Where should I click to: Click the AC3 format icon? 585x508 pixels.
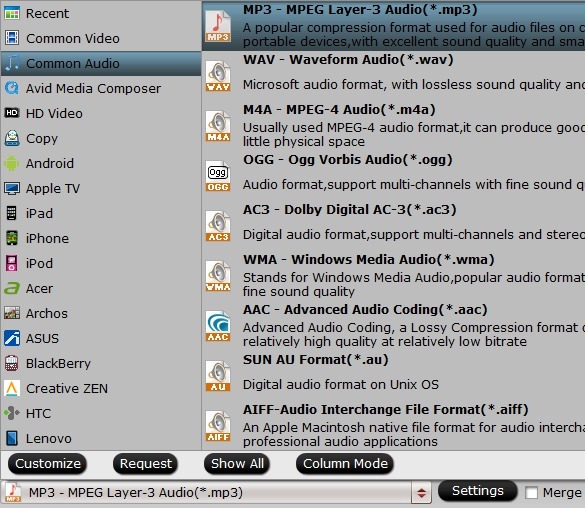pos(218,226)
